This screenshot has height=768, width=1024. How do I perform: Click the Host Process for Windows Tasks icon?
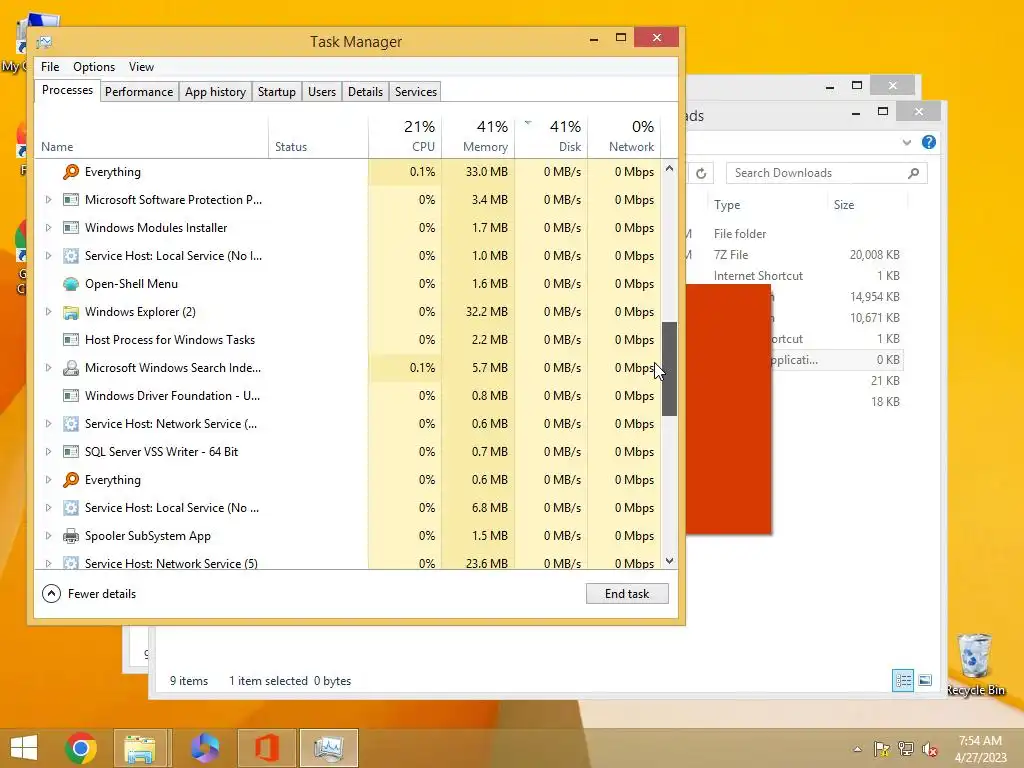[71, 340]
